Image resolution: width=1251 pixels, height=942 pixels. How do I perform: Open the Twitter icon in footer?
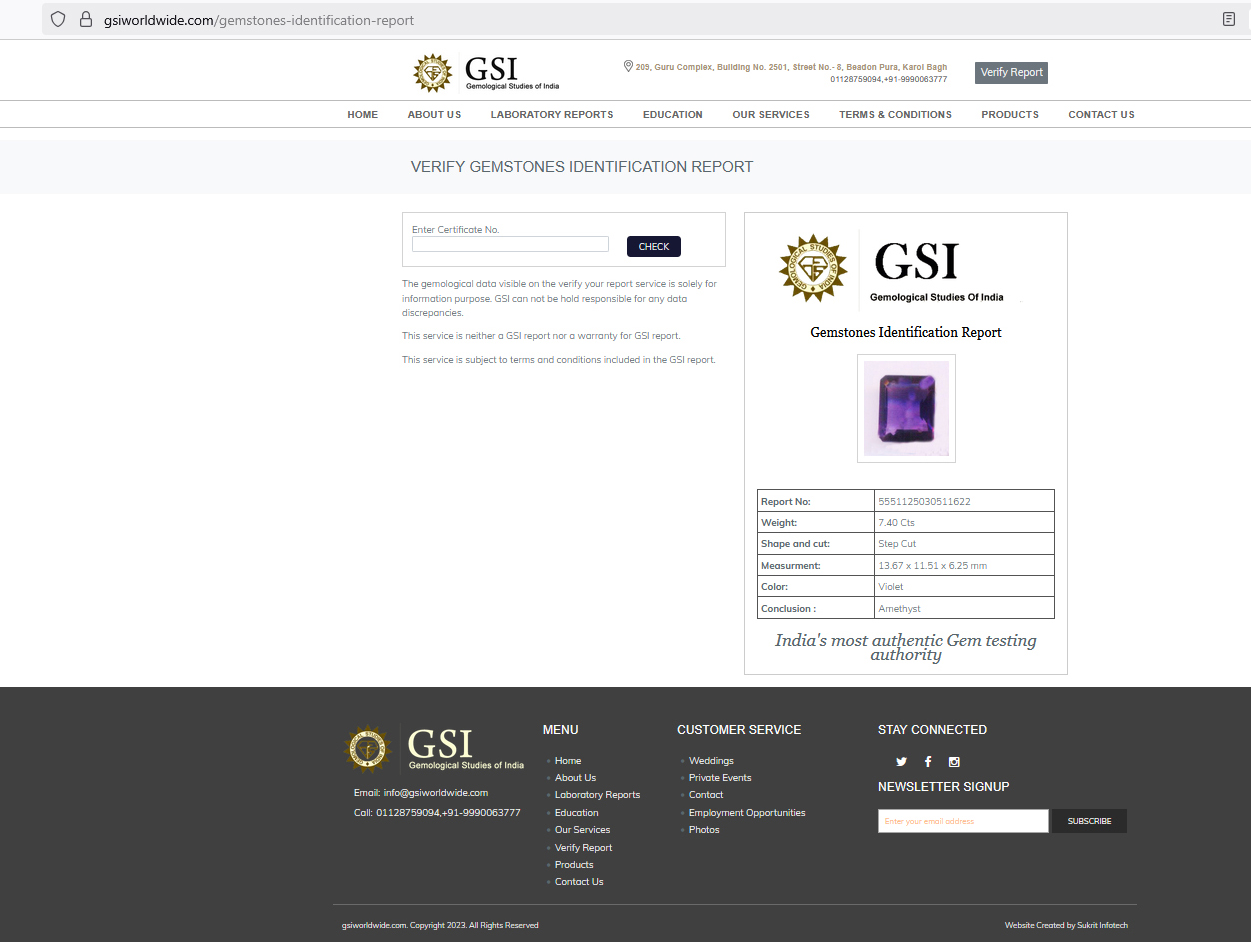tap(901, 762)
